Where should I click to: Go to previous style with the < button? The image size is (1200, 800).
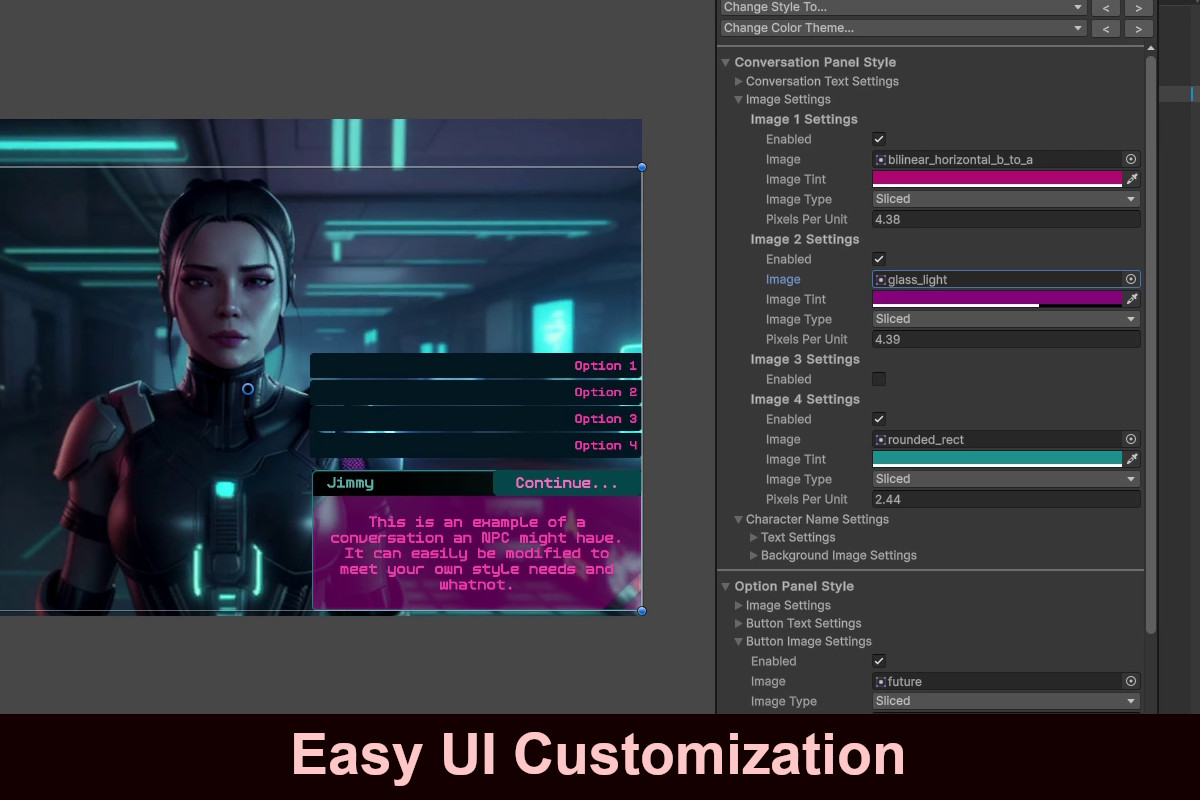pos(1105,7)
